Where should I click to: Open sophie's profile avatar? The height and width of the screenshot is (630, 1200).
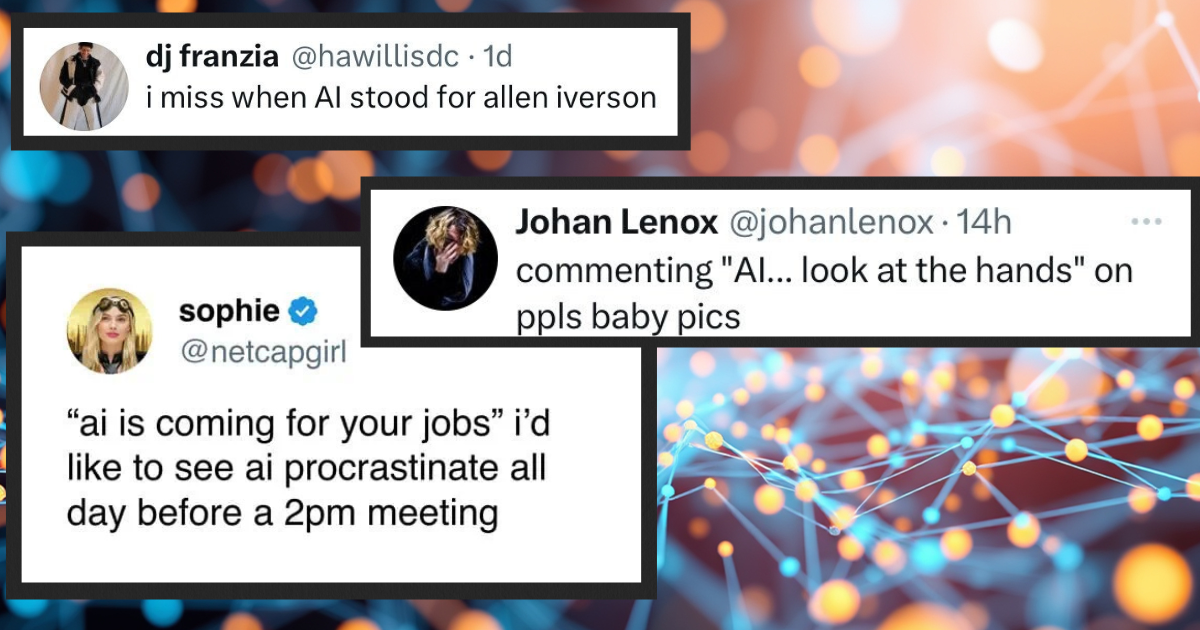tap(109, 331)
